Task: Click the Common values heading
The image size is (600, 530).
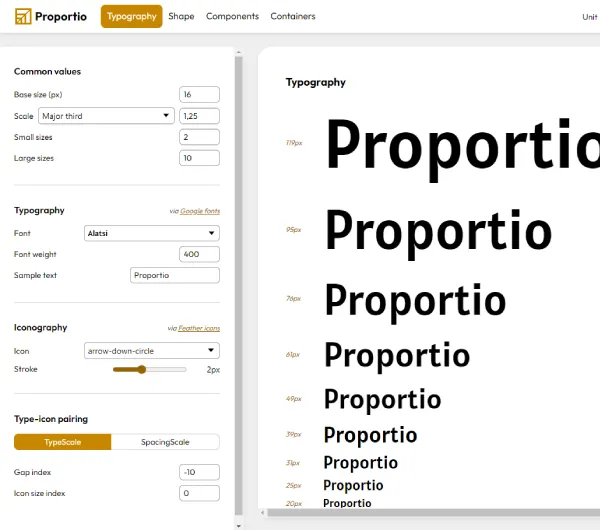Action: coord(47,72)
